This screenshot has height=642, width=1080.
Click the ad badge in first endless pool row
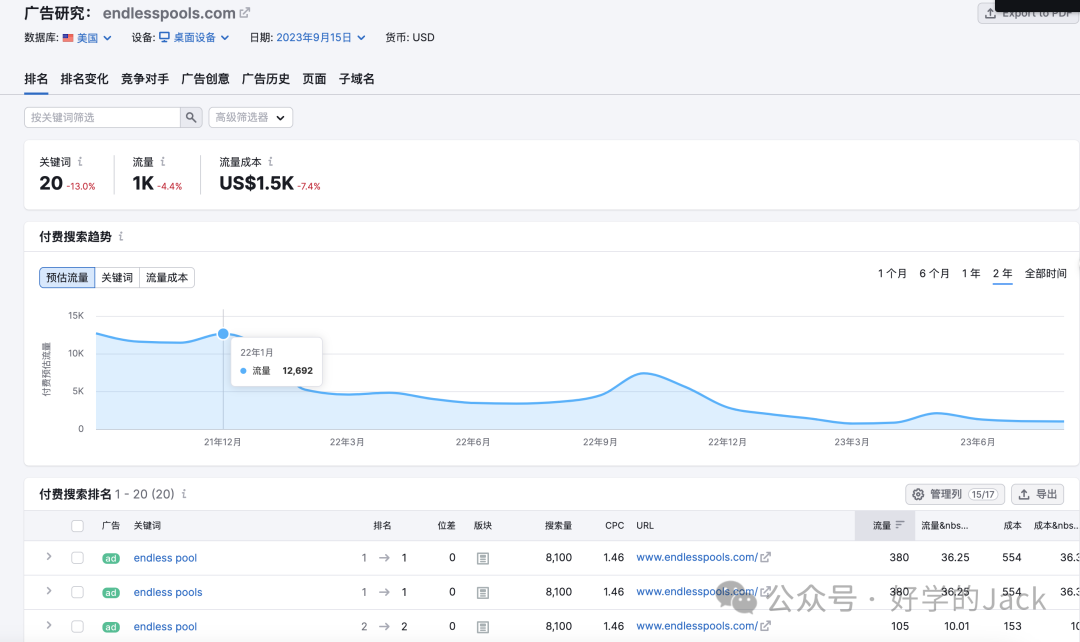point(111,559)
